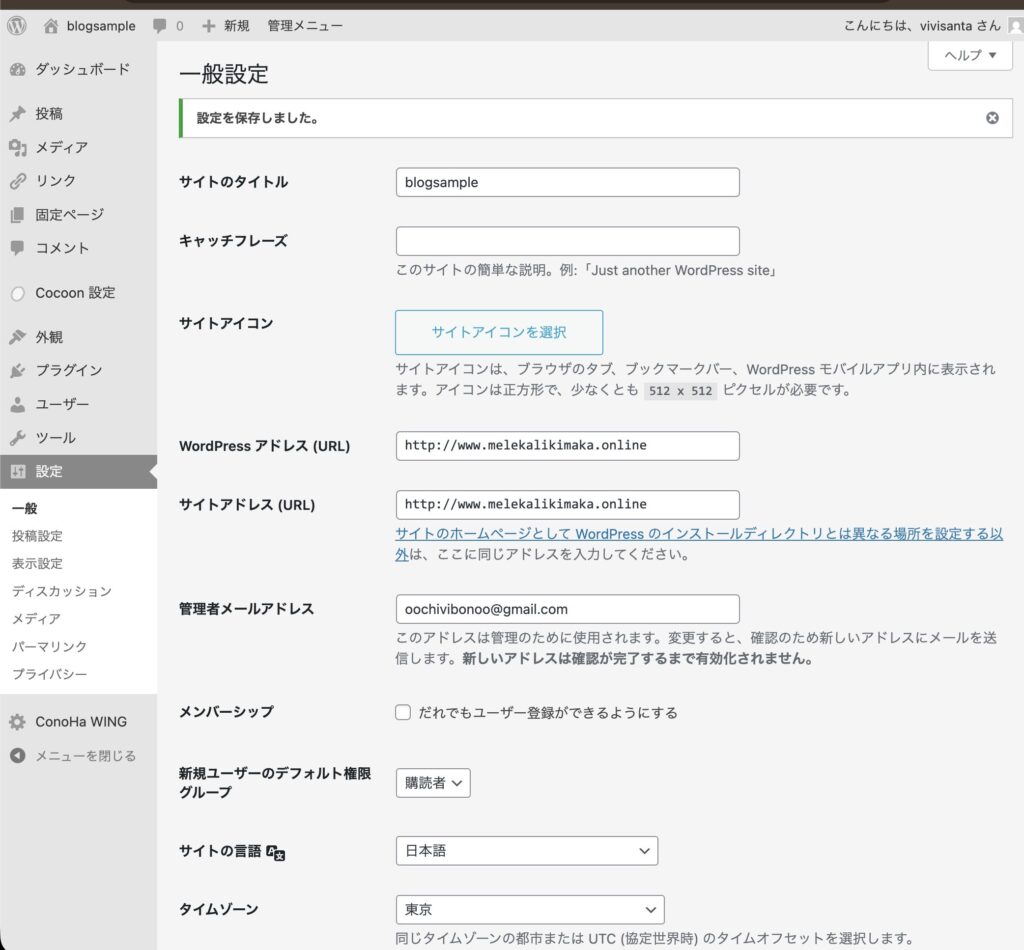Go to パーマリンク settings submenu
This screenshot has height=950, width=1024.
pyautogui.click(x=49, y=646)
